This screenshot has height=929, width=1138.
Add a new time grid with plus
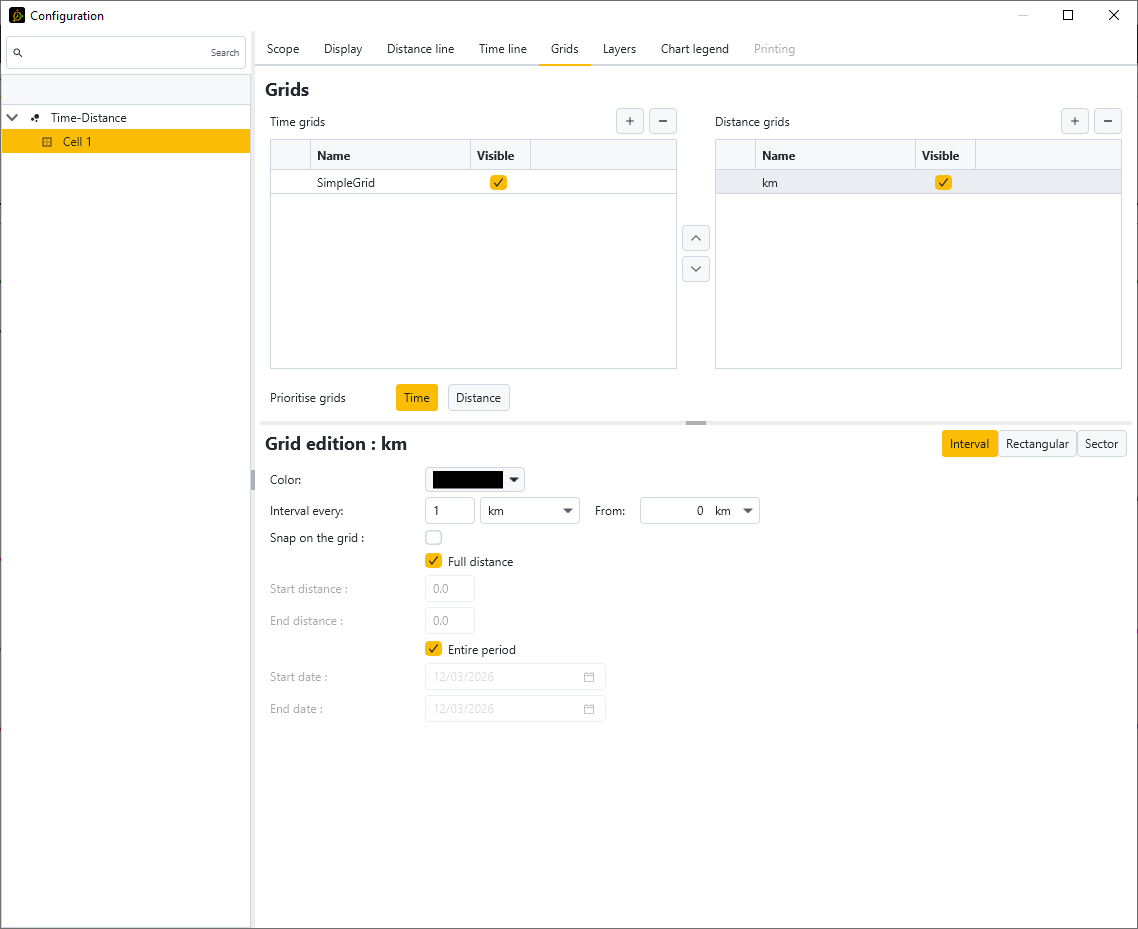pos(629,122)
